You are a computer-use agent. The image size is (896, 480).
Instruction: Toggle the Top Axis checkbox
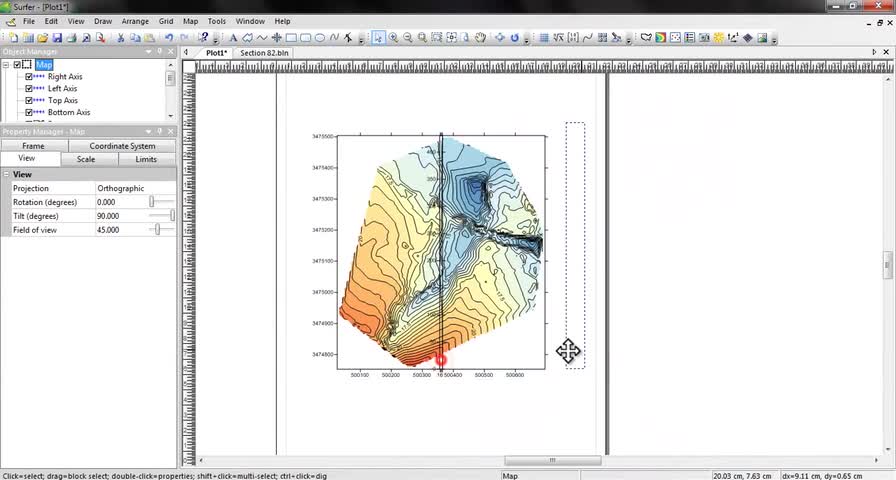coord(29,101)
